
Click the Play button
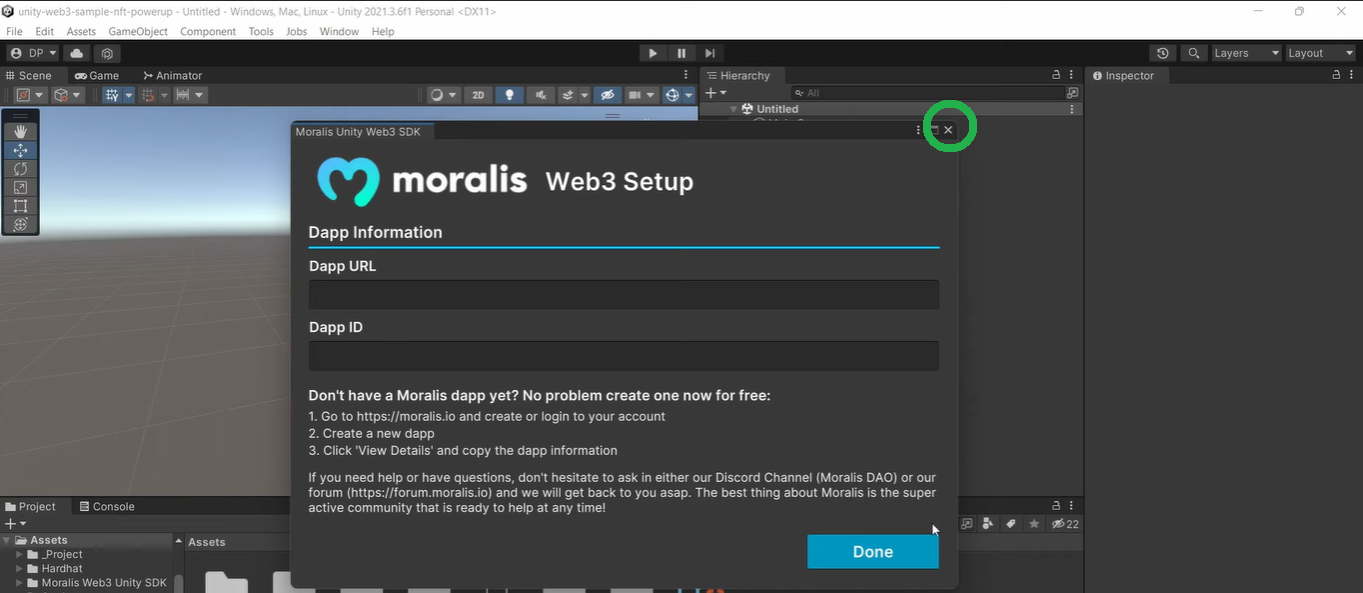652,53
